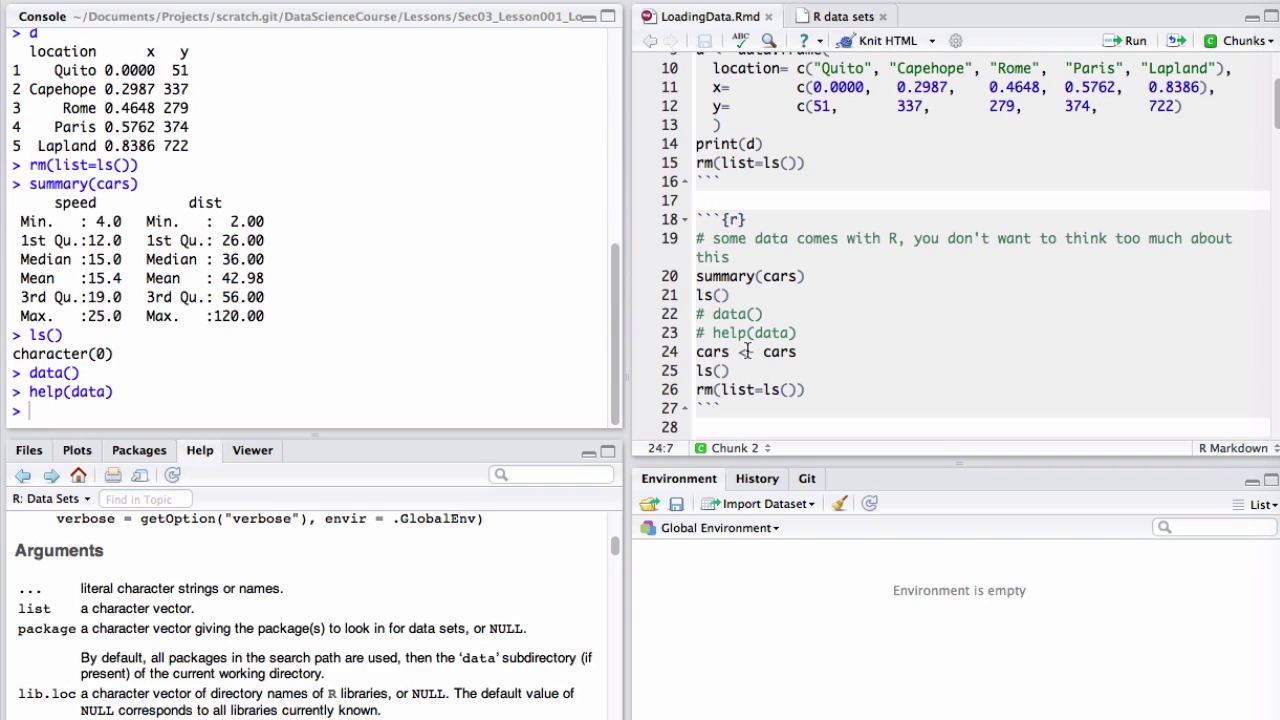This screenshot has height=720, width=1280.
Task: Click 'summary(cars)' code on line 20
Action: pos(750,276)
